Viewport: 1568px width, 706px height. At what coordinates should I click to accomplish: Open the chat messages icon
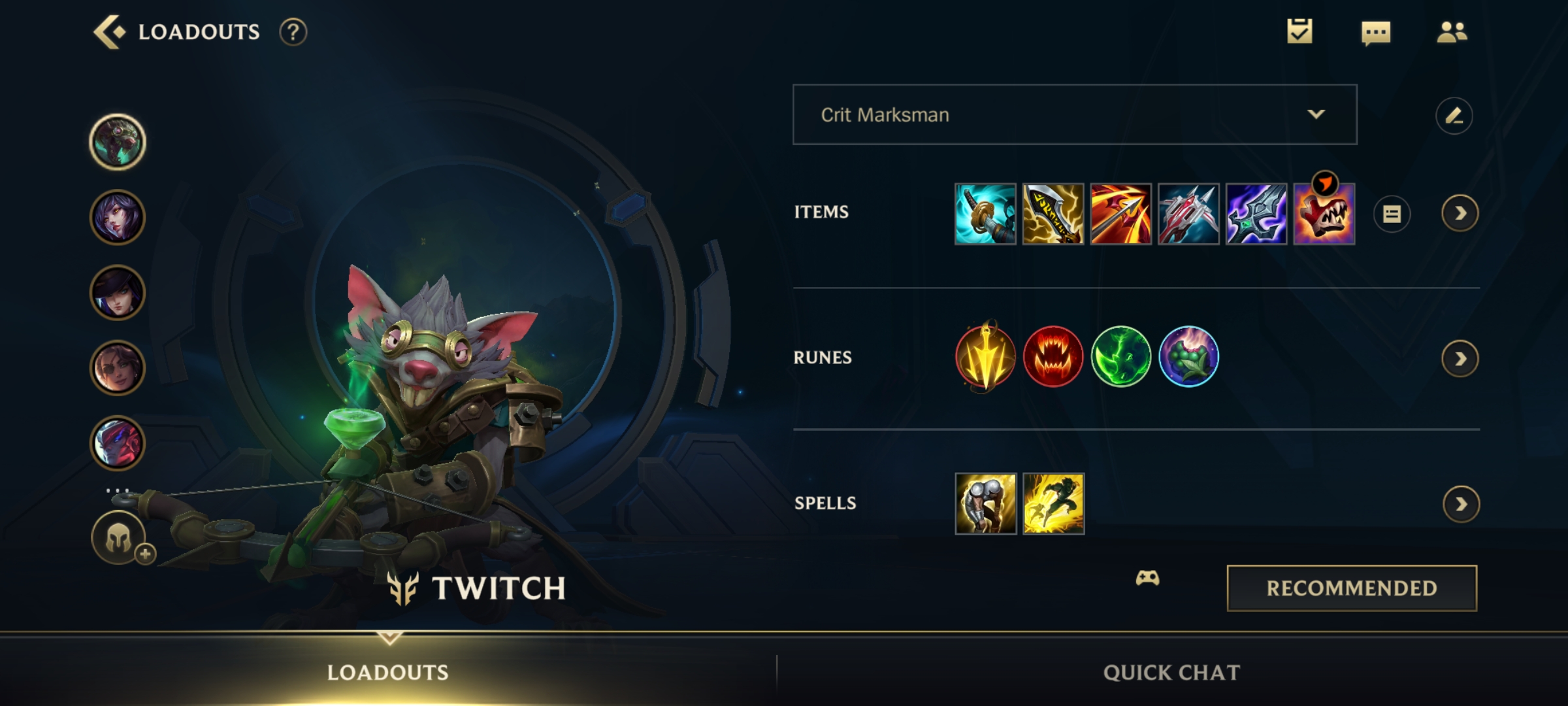[1375, 32]
